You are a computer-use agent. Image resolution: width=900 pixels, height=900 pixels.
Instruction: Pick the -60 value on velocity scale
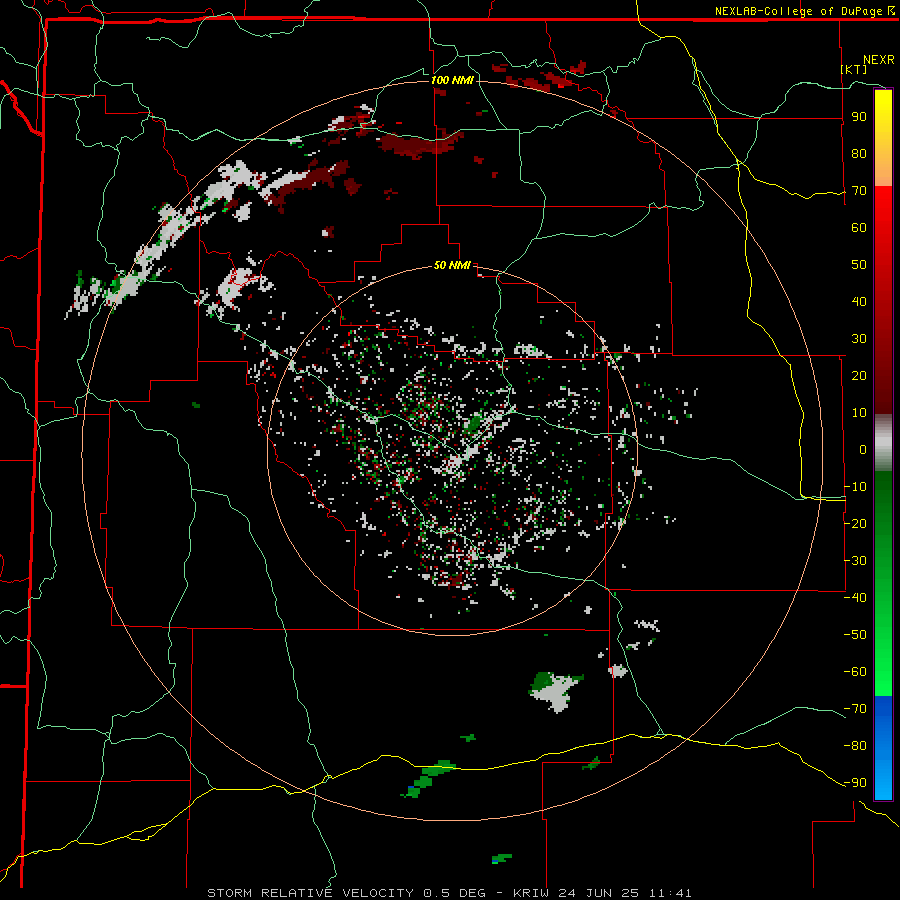click(855, 672)
